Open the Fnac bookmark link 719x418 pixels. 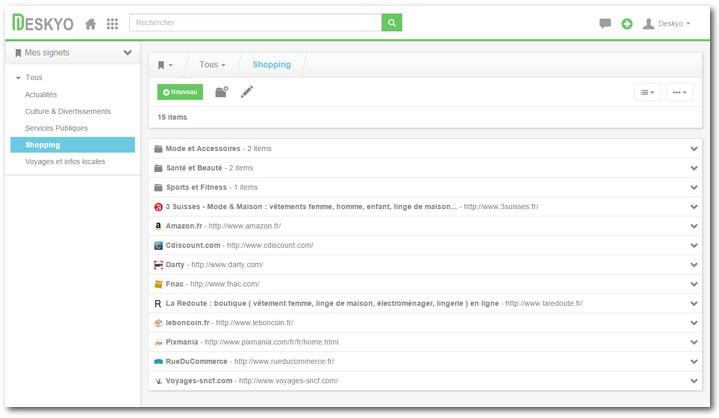175,284
